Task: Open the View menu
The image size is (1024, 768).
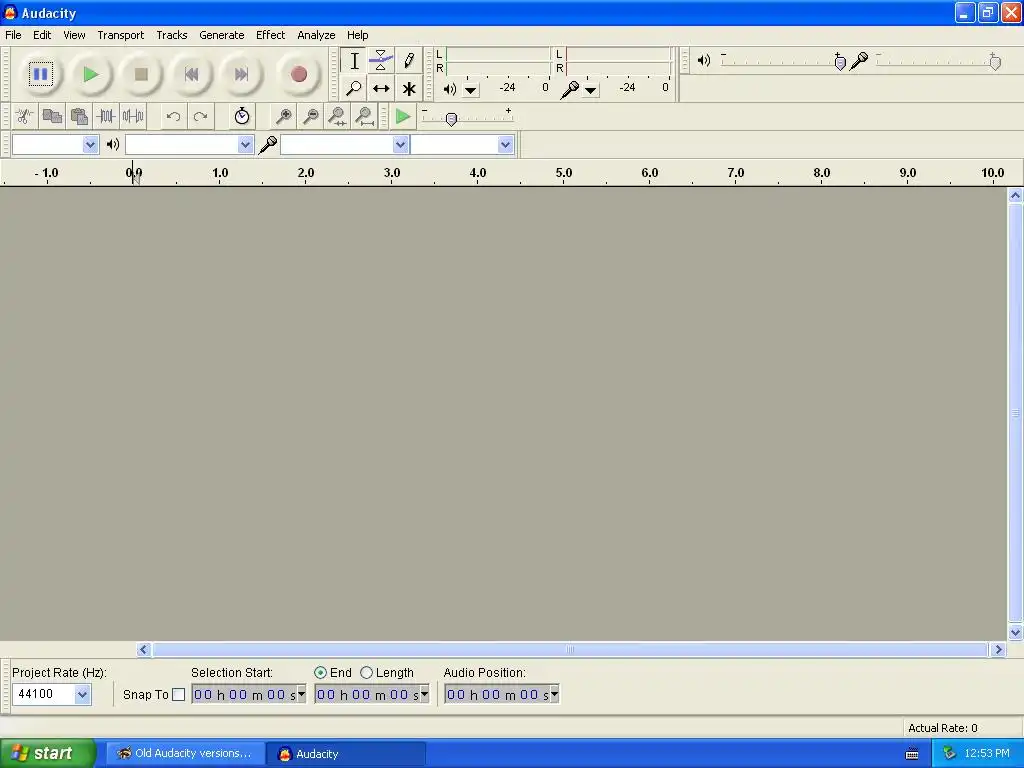Action: [x=74, y=35]
